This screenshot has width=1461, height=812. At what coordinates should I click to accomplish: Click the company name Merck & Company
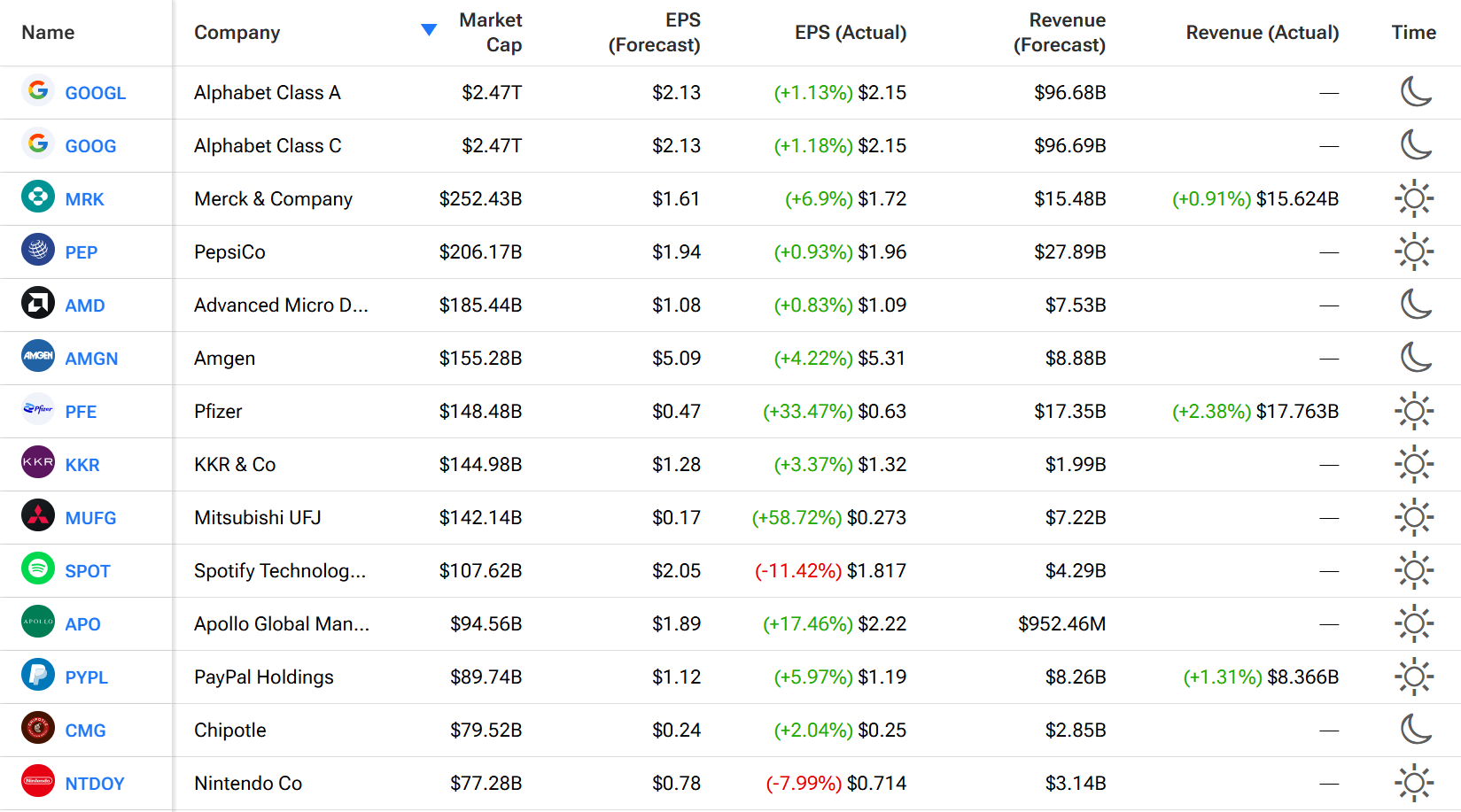pyautogui.click(x=273, y=199)
